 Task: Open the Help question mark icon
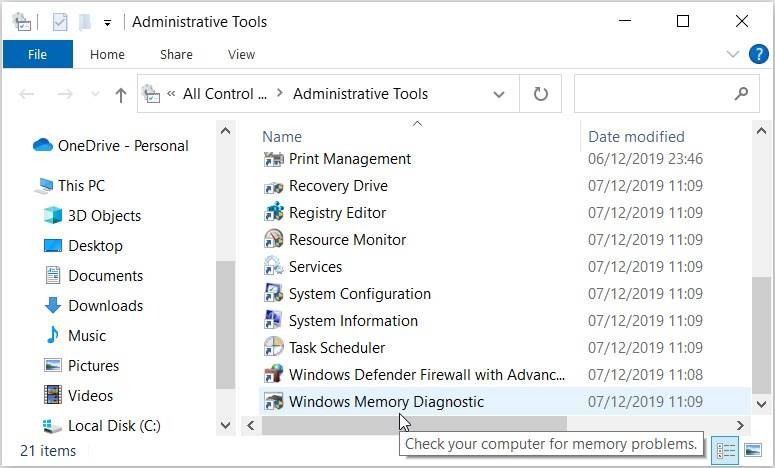[x=758, y=54]
